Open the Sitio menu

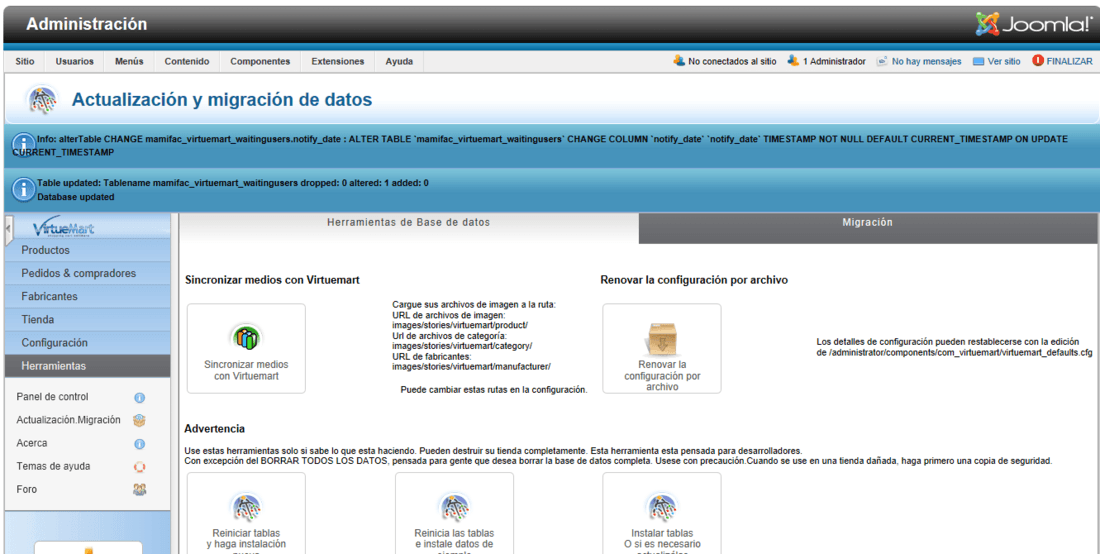25,62
